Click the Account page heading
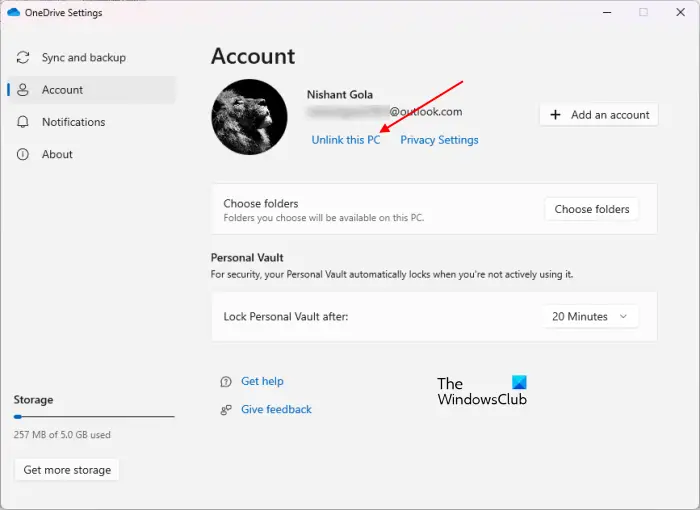Viewport: 700px width, 510px height. 253,56
